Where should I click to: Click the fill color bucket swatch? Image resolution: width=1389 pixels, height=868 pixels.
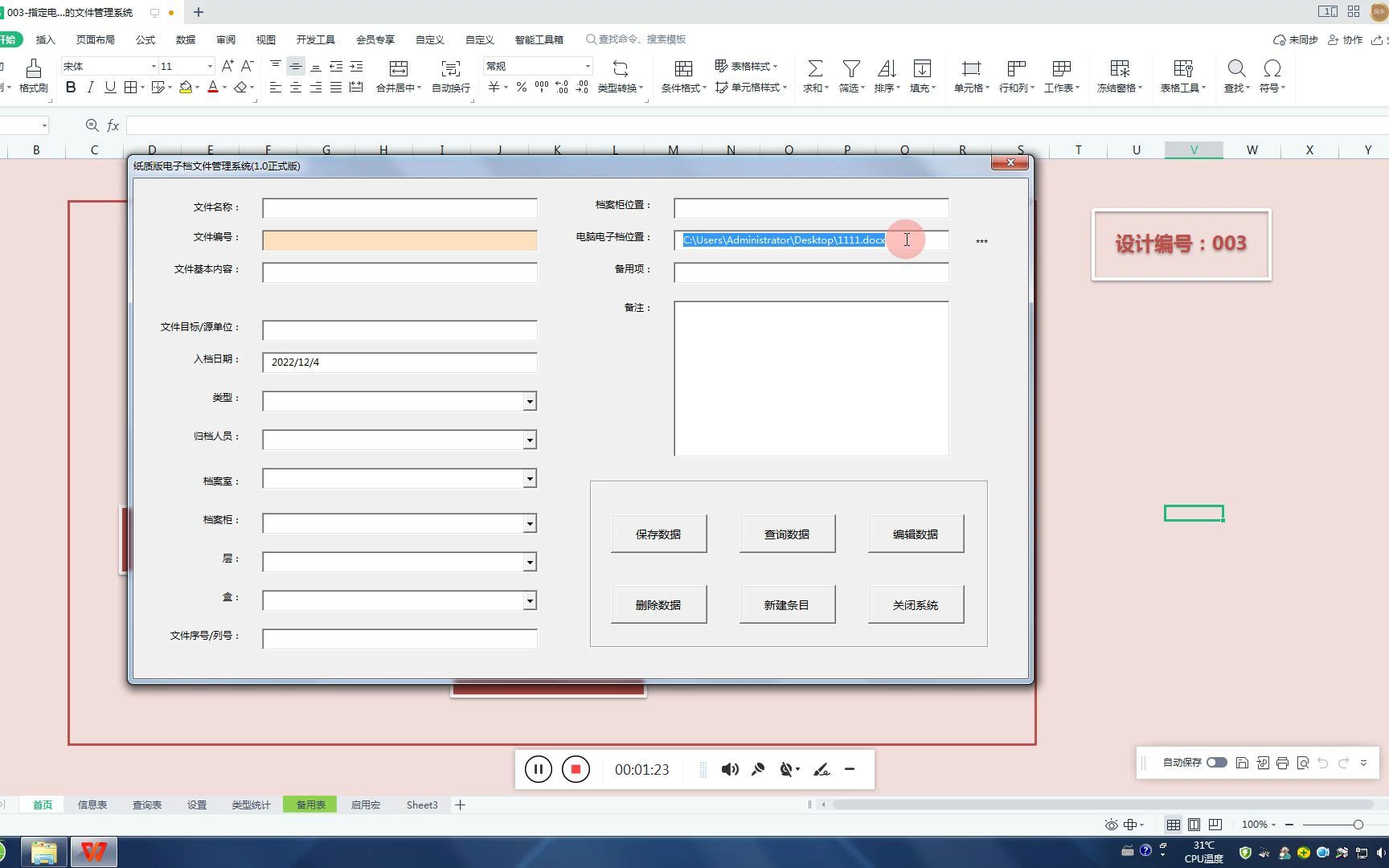click(x=186, y=87)
